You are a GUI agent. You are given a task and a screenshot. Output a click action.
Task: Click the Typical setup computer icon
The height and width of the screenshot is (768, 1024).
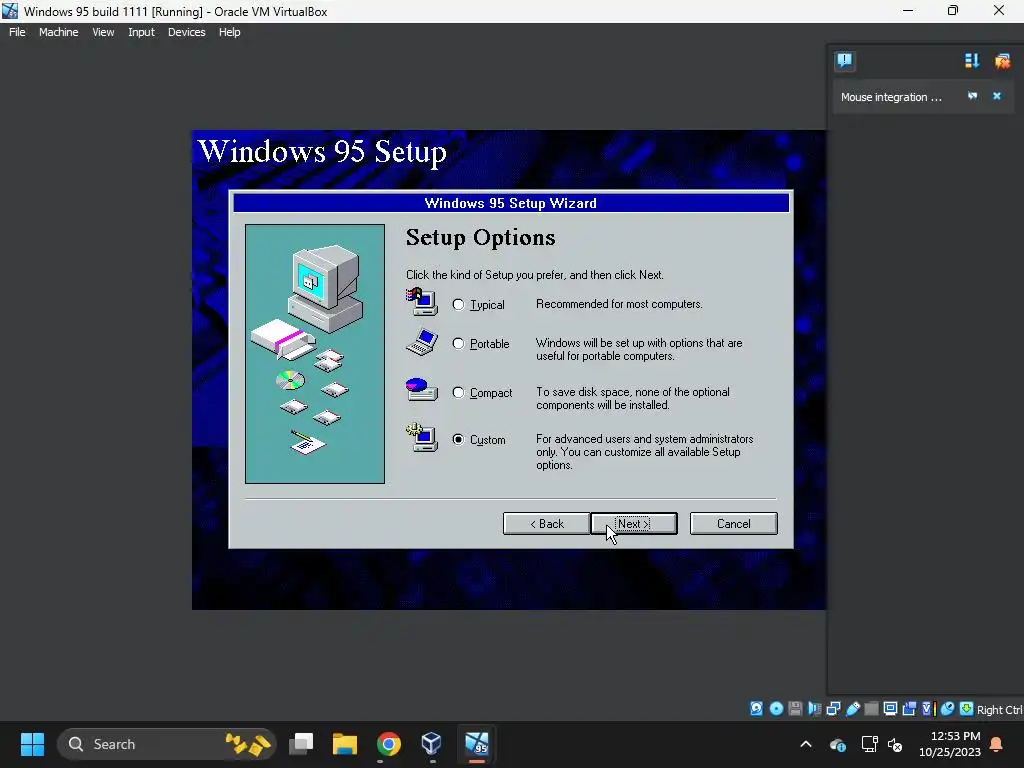coord(422,302)
